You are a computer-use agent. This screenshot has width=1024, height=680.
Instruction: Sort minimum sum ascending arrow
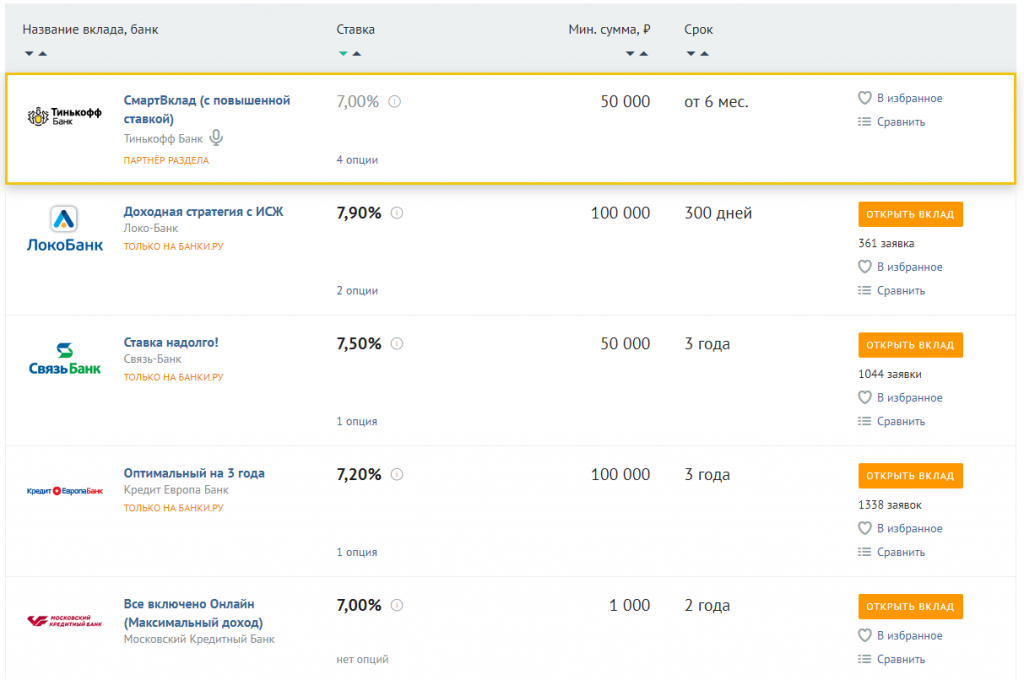pos(644,54)
